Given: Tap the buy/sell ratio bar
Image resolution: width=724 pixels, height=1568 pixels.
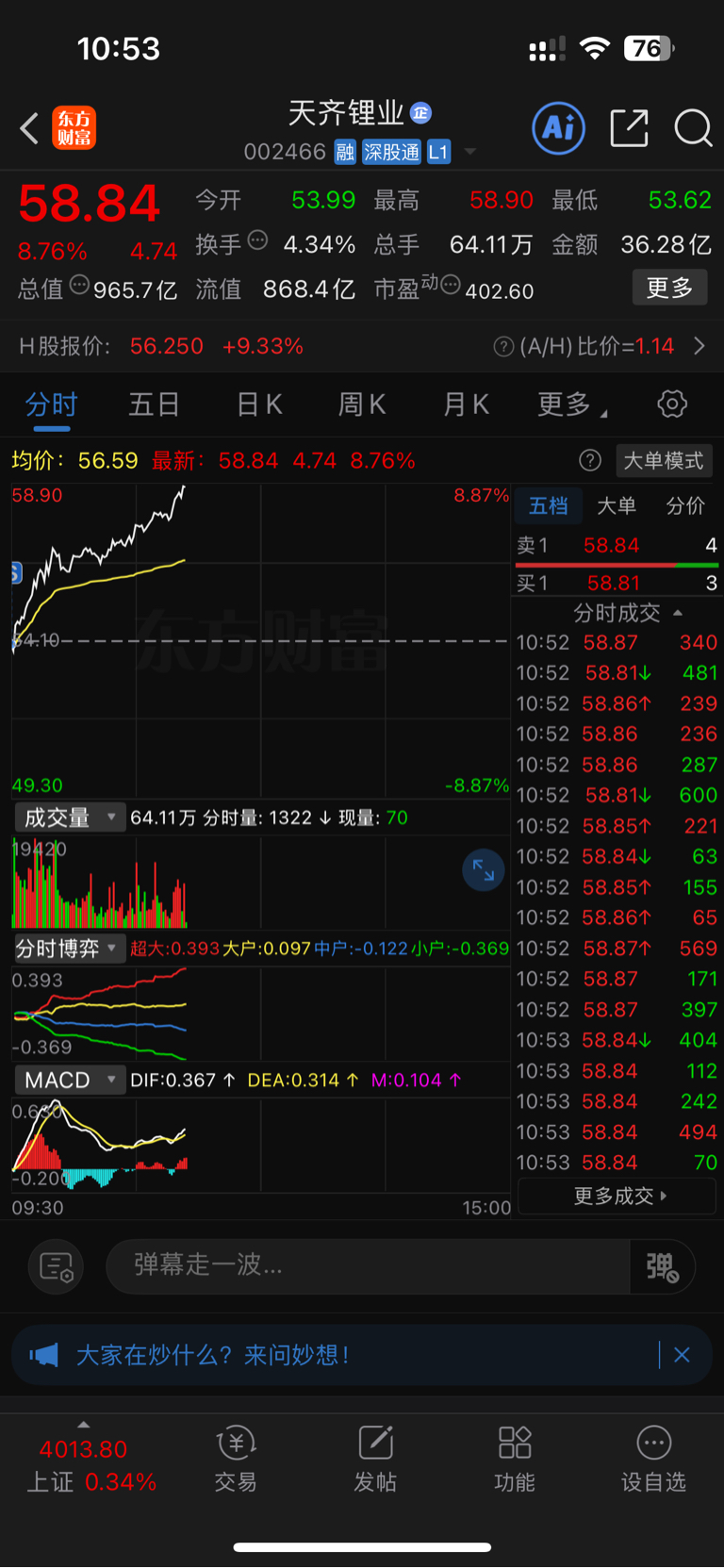Looking at the screenshot, I should [x=617, y=565].
